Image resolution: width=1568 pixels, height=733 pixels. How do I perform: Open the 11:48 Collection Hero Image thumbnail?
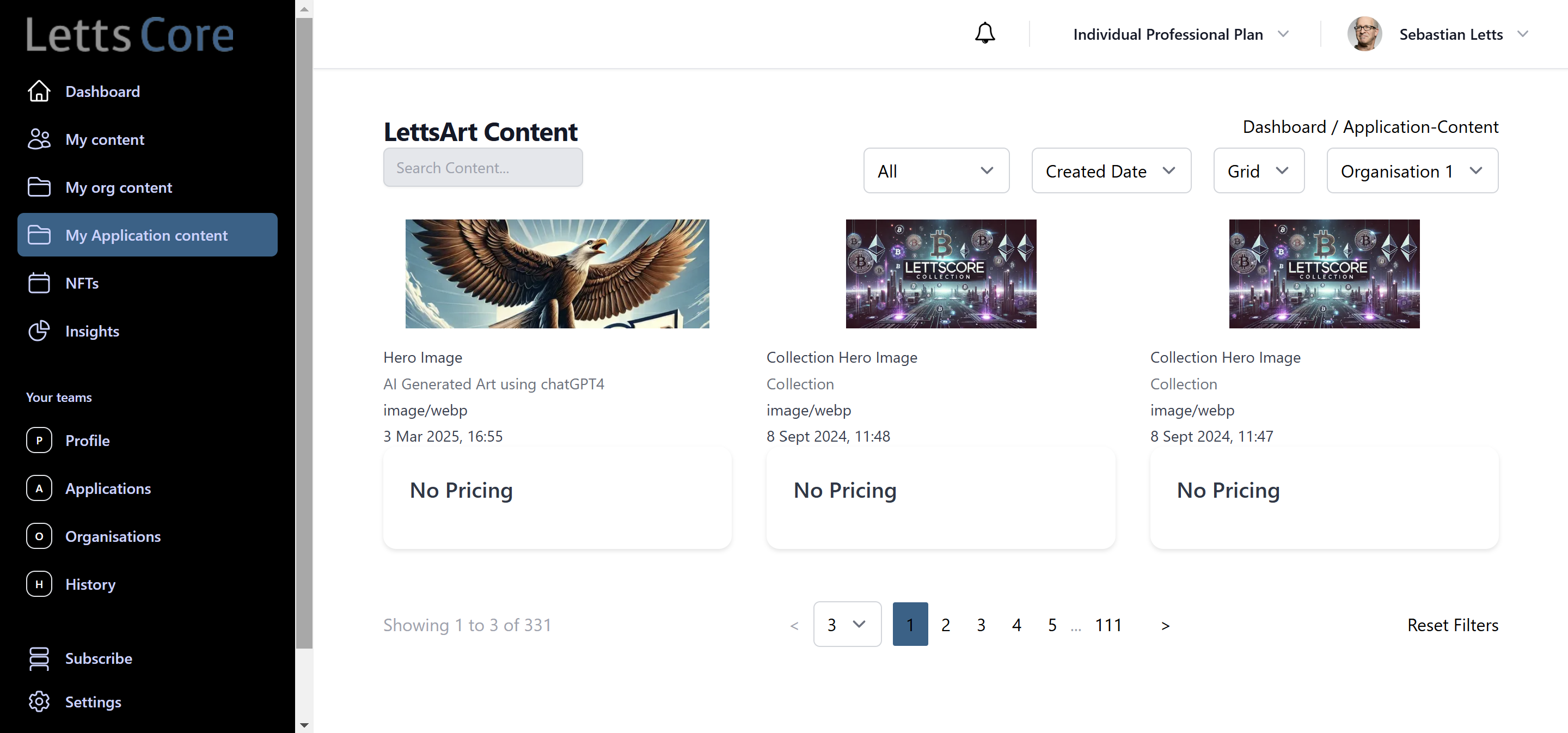point(940,274)
